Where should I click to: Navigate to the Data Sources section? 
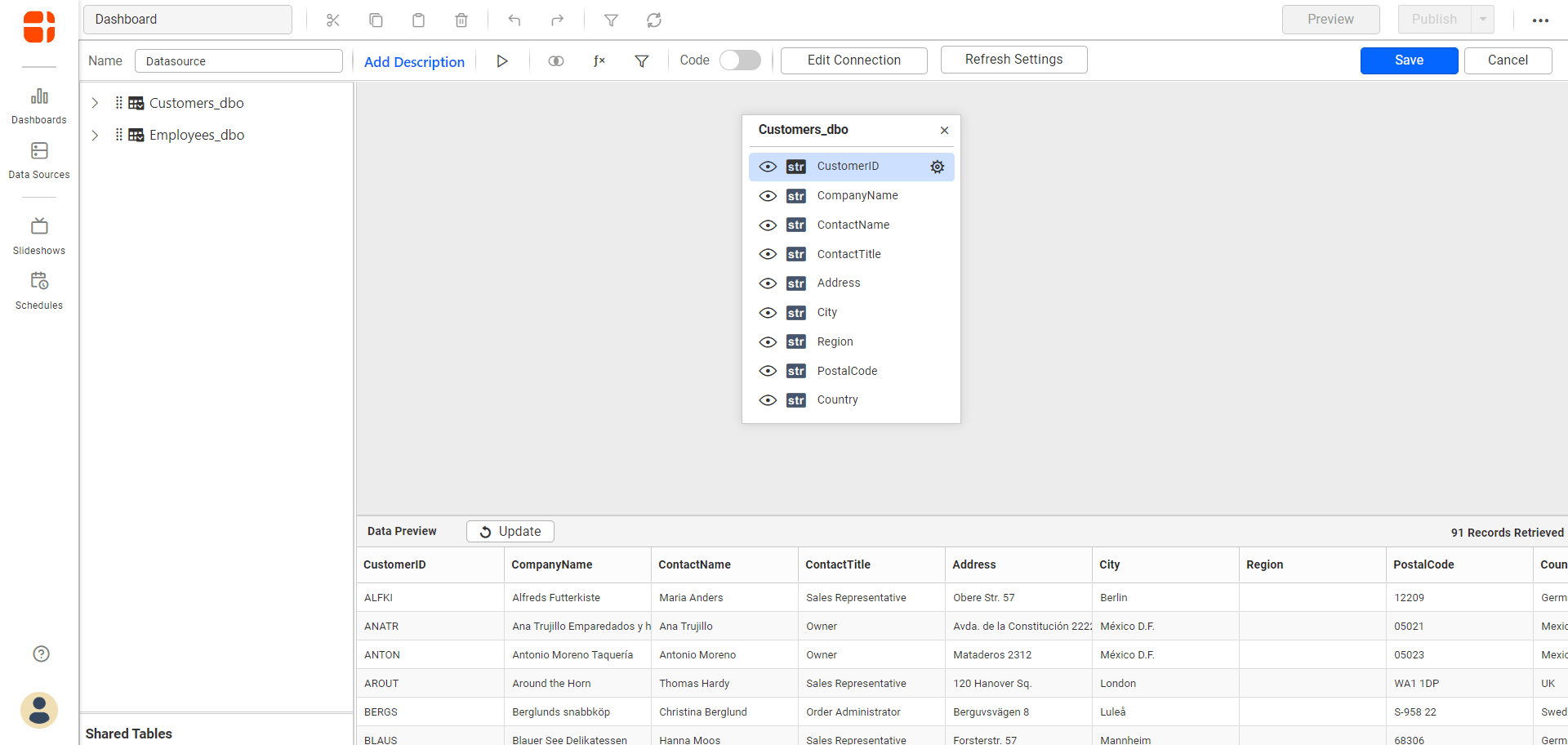point(38,160)
